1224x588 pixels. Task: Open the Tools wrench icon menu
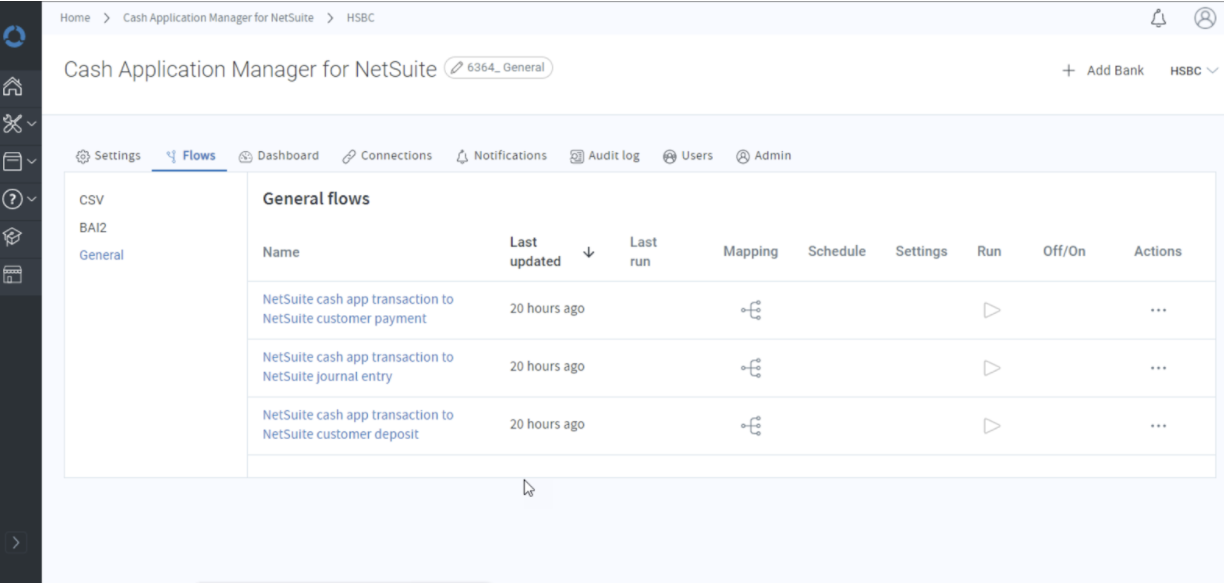pyautogui.click(x=20, y=124)
